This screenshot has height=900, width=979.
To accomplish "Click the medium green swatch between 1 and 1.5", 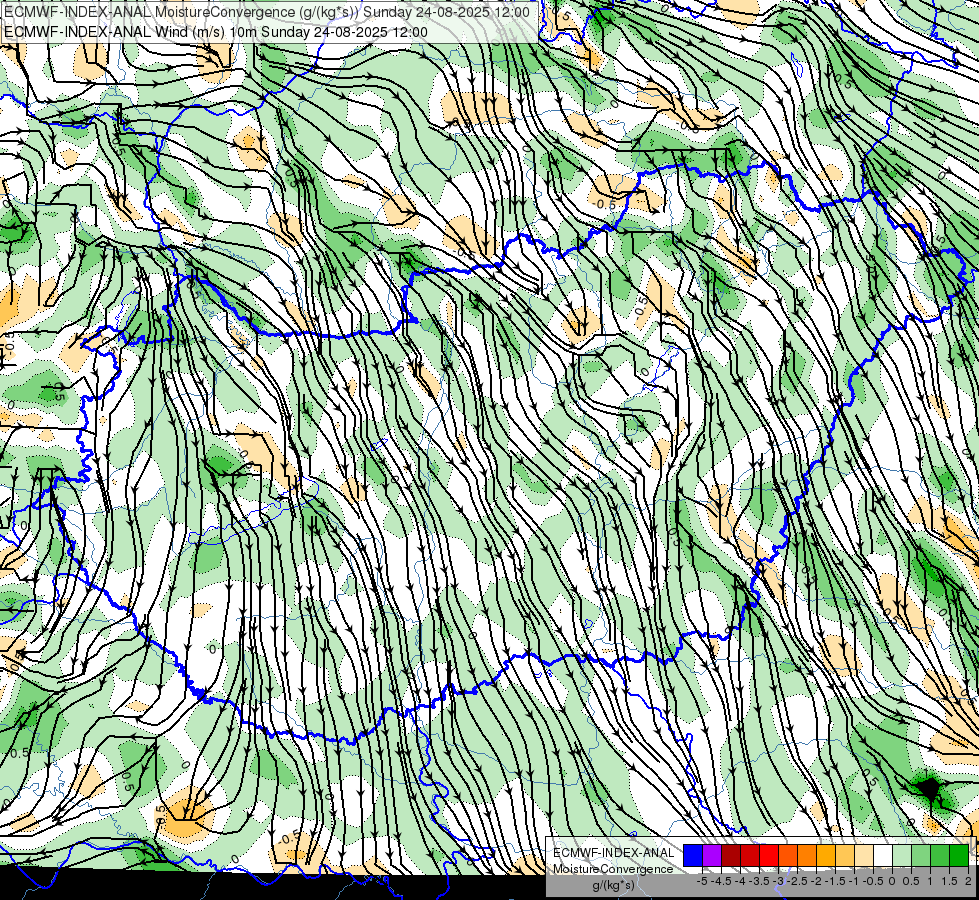I will (940, 856).
